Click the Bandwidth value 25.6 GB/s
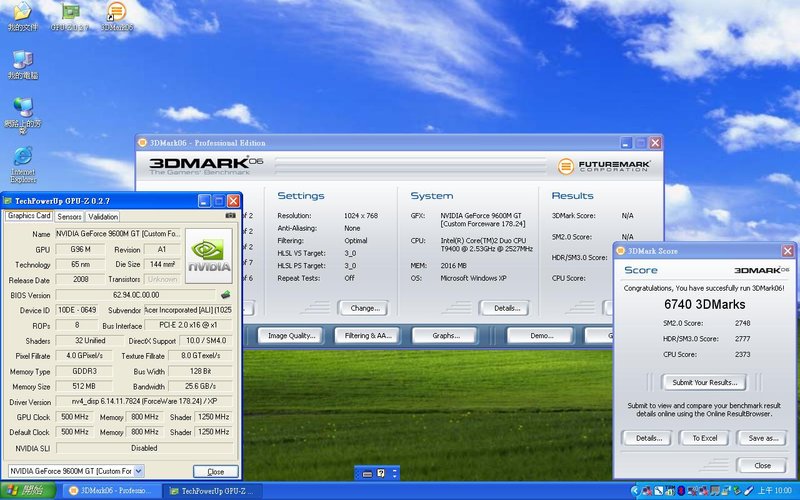Viewport: 800px width, 500px height. point(201,386)
